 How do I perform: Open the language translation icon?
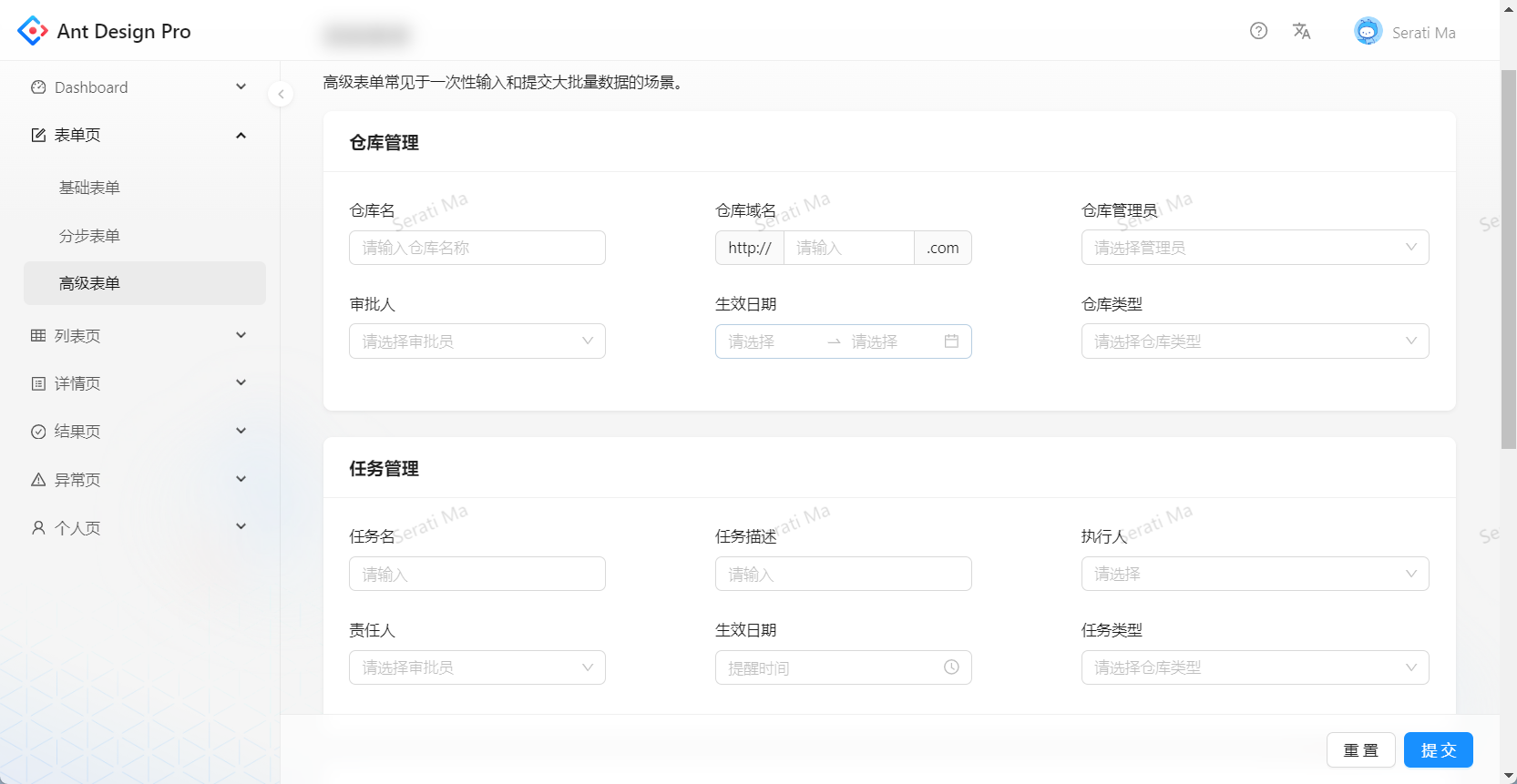[1301, 31]
